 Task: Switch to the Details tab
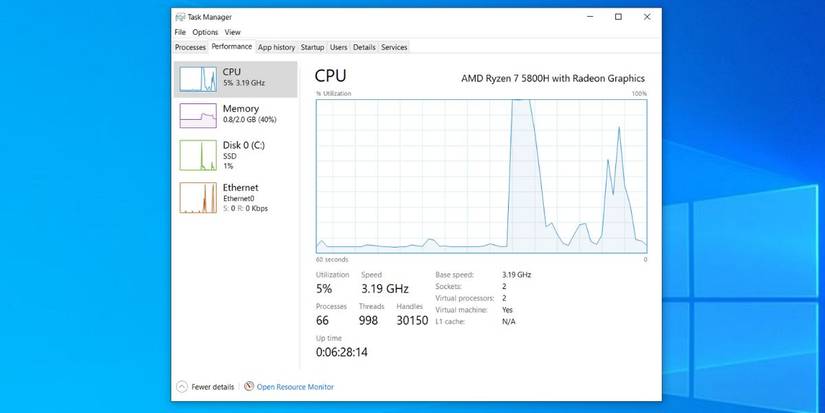(364, 47)
